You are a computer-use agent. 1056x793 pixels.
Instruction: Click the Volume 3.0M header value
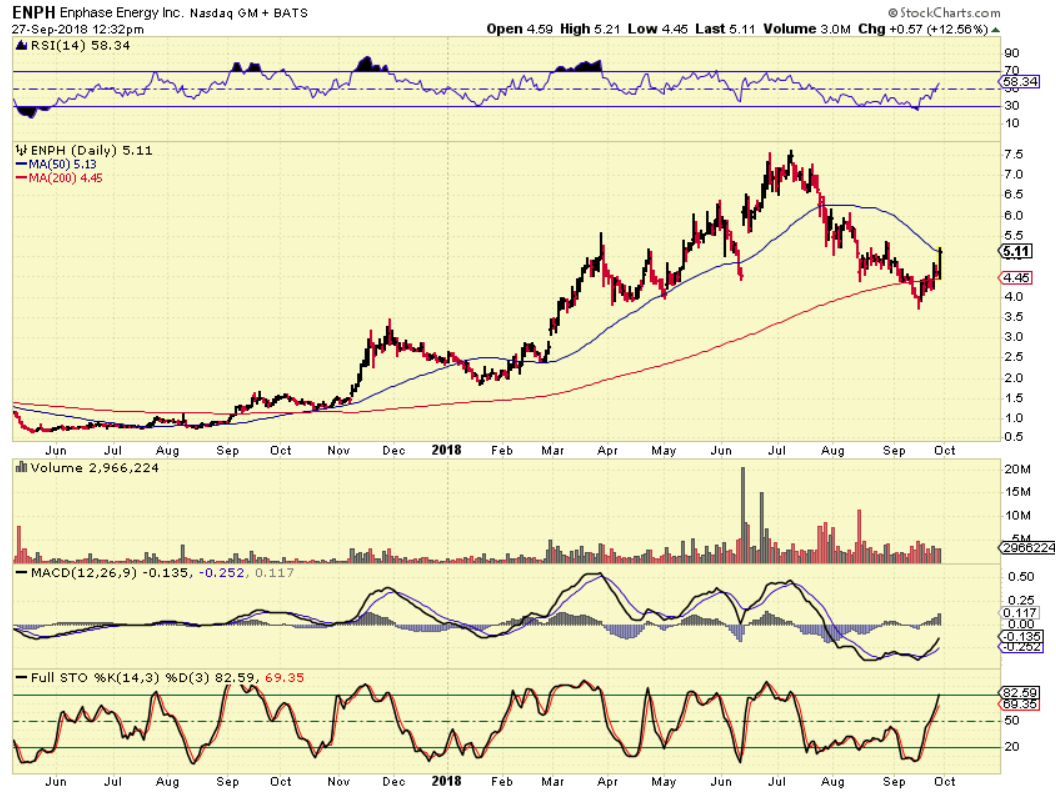point(807,29)
